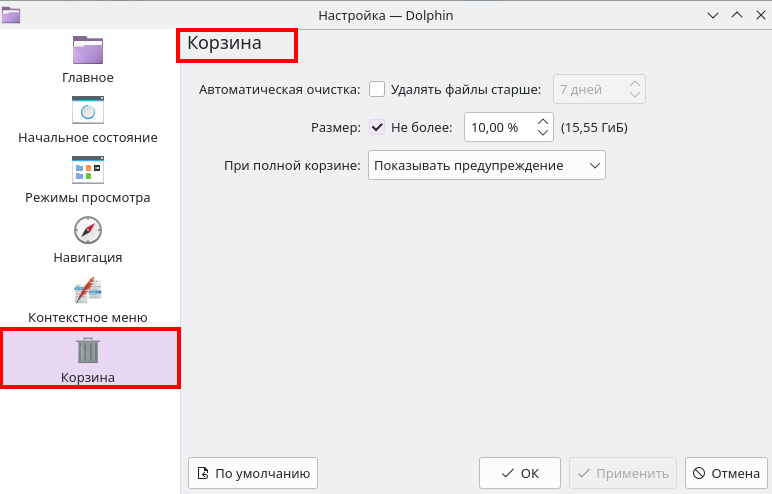772x494 pixels.
Task: Switch to the Навигация tab label
Action: click(x=88, y=257)
